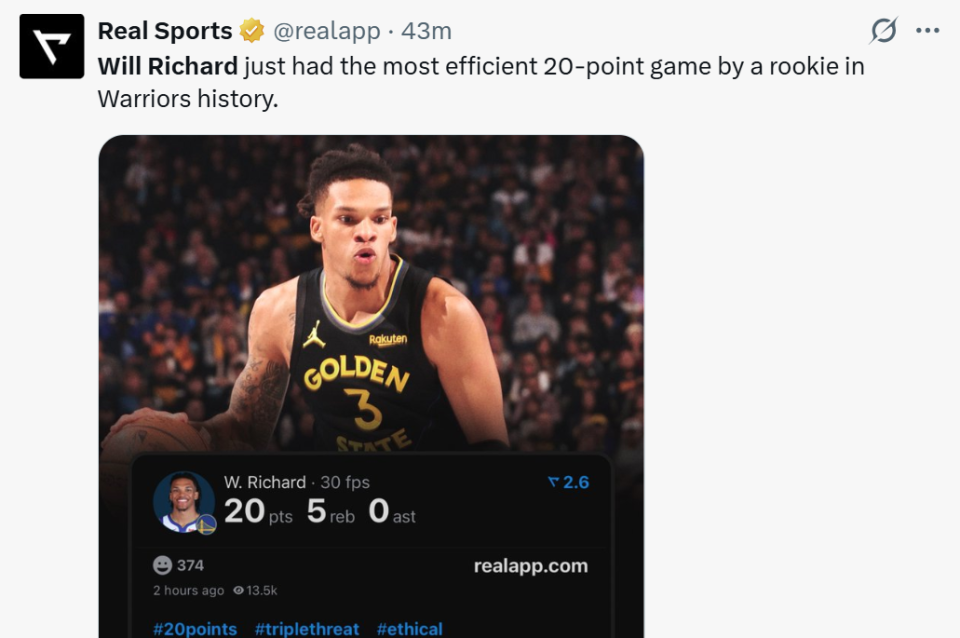Click the @realapp handle

pyautogui.click(x=327, y=32)
